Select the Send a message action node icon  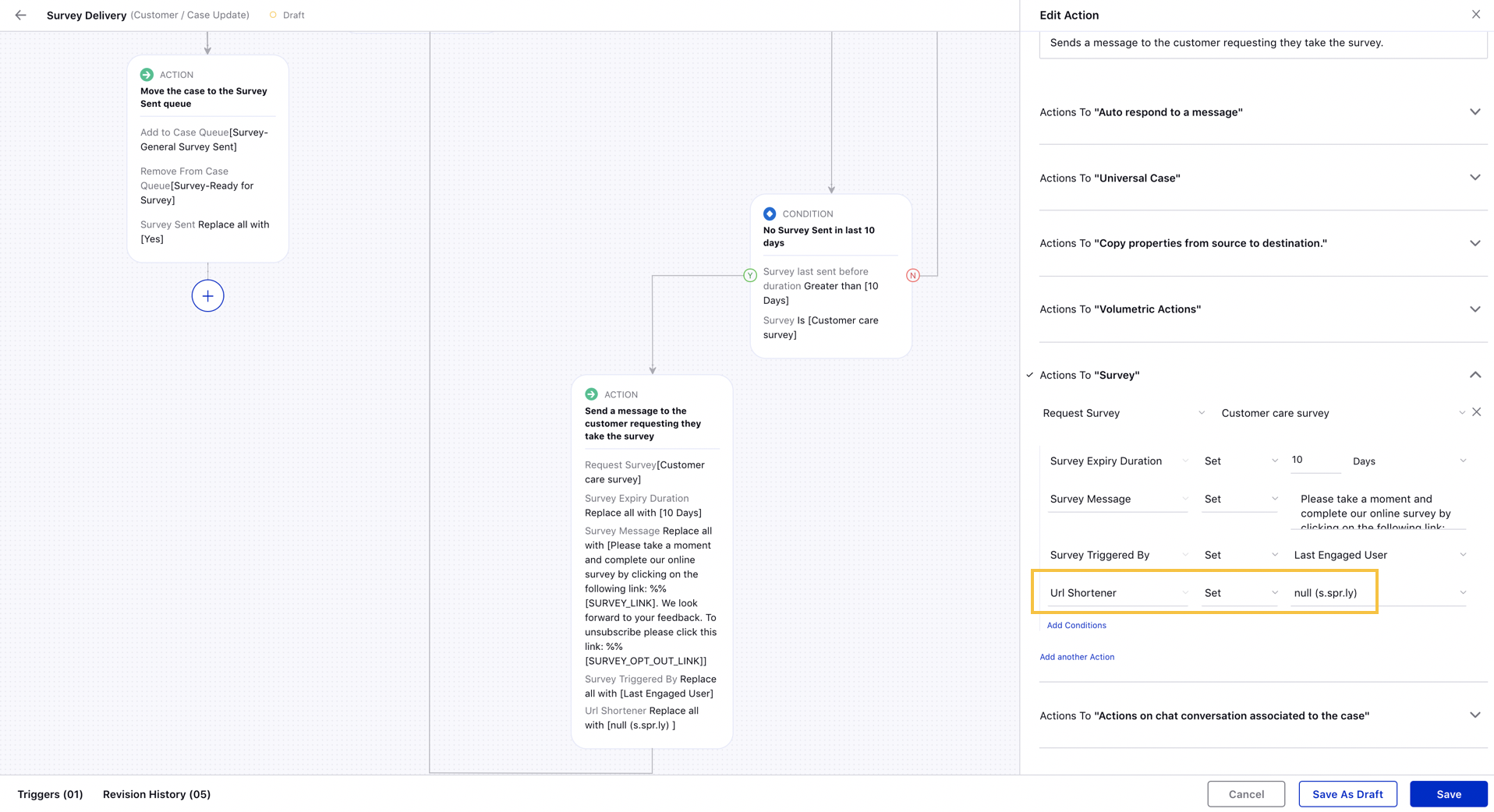[x=591, y=394]
